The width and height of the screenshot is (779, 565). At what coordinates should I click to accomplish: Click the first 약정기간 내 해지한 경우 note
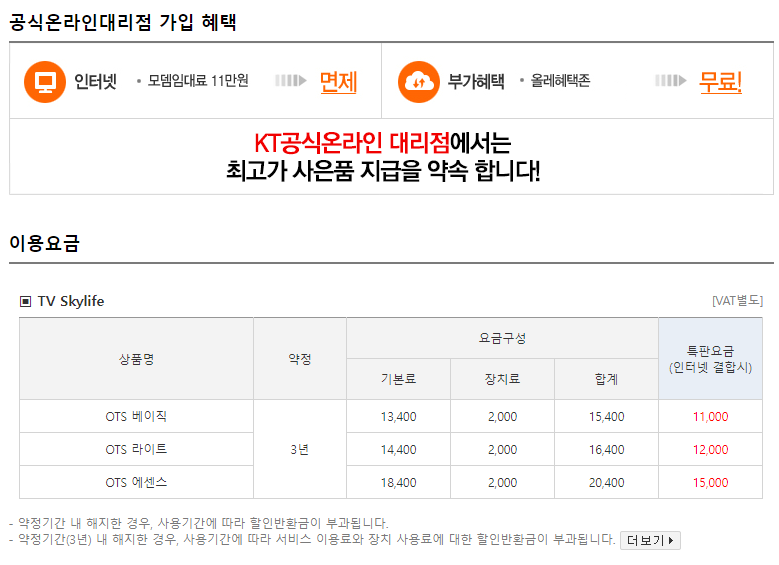[x=199, y=523]
